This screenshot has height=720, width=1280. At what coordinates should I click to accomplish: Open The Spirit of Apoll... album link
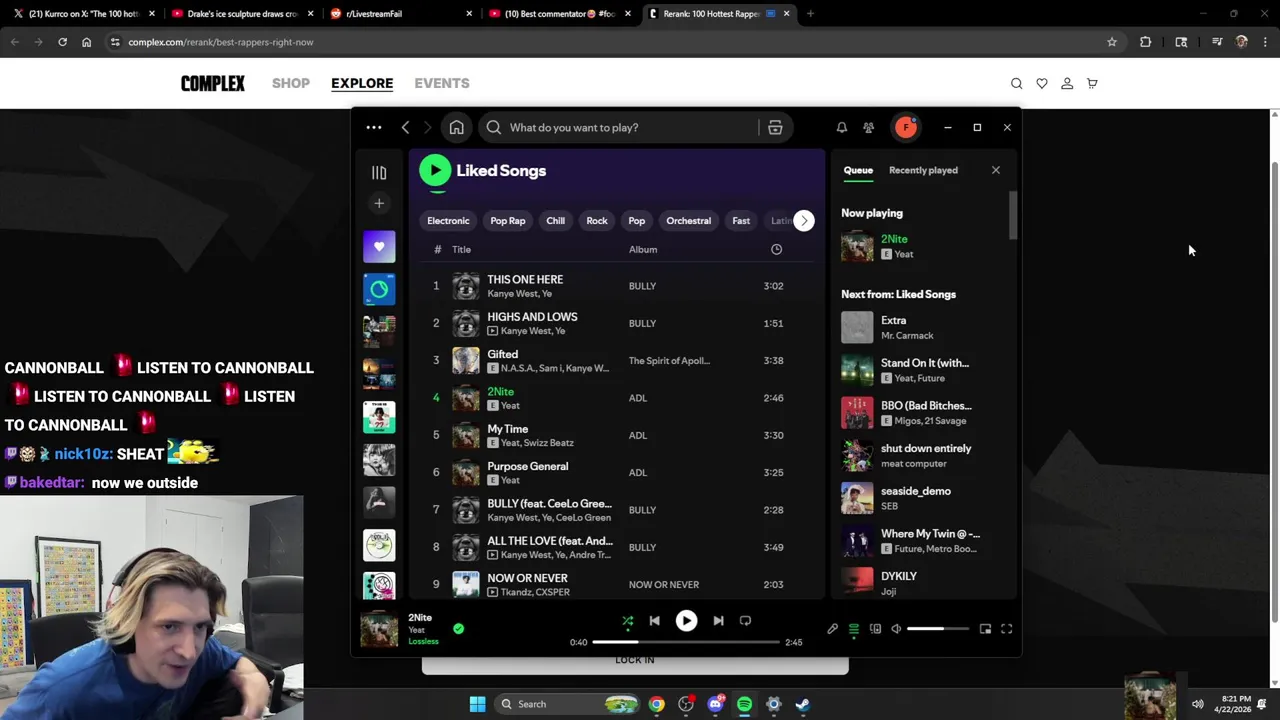[669, 361]
